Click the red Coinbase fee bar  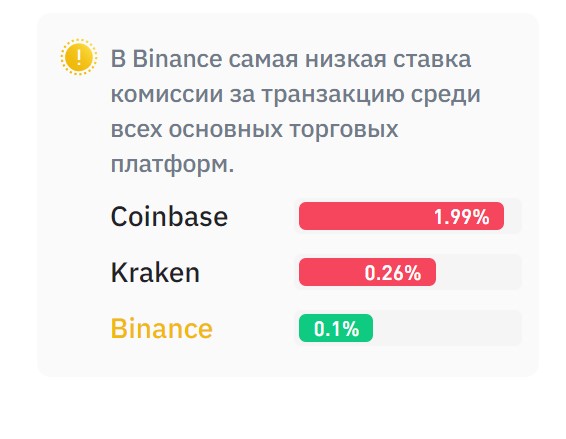pyautogui.click(x=401, y=216)
